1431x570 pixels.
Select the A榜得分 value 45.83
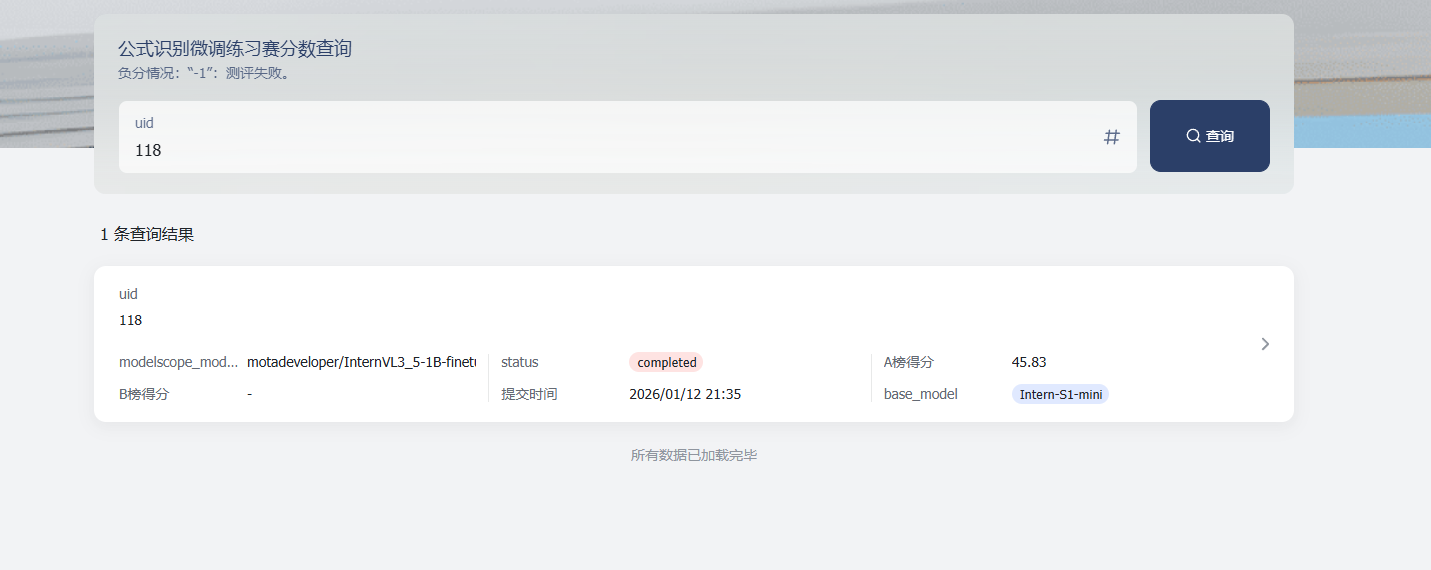[1029, 362]
